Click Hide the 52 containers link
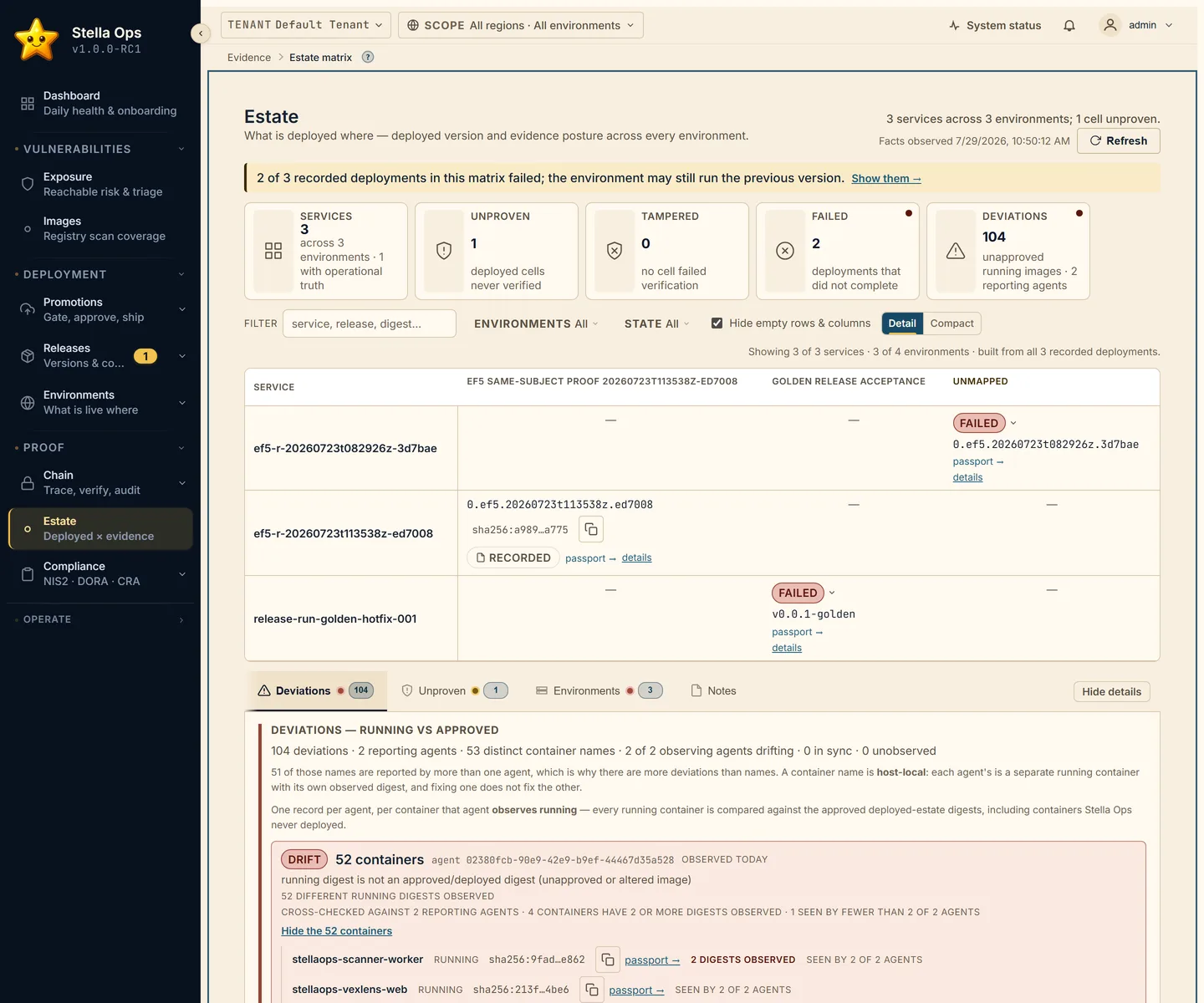The height and width of the screenshot is (1003, 1204). [336, 930]
